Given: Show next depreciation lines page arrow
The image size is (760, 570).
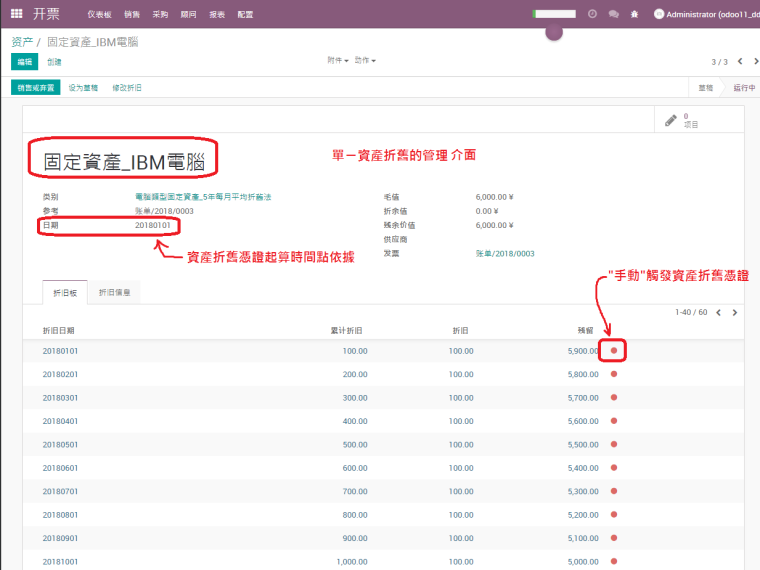Looking at the screenshot, I should (735, 313).
